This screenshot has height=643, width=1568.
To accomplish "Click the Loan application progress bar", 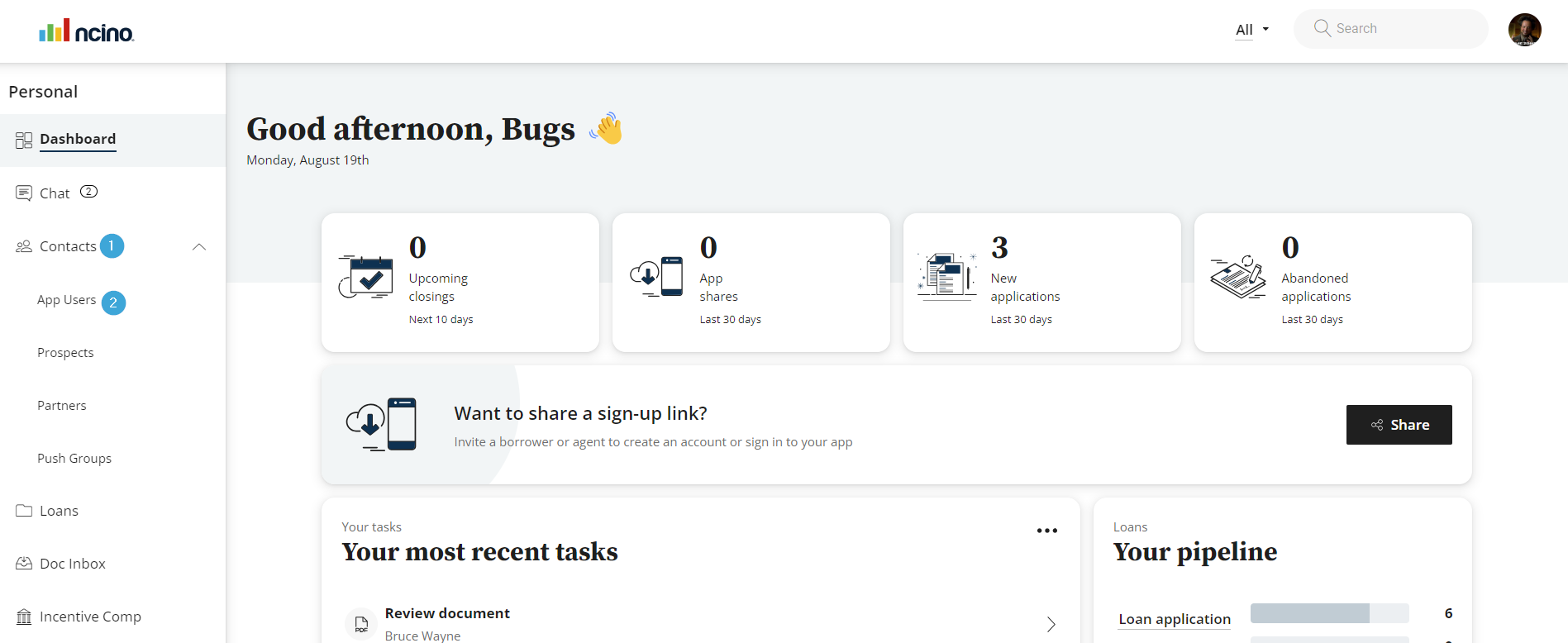I will pyautogui.click(x=1329, y=613).
